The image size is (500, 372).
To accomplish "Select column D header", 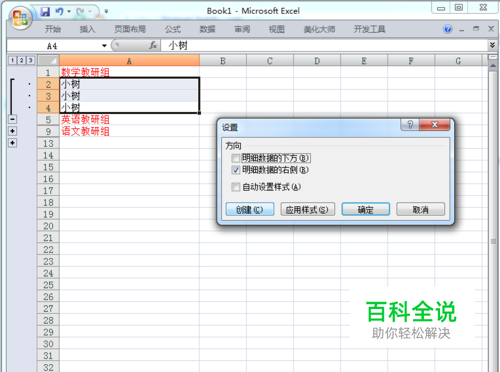I will (317, 60).
